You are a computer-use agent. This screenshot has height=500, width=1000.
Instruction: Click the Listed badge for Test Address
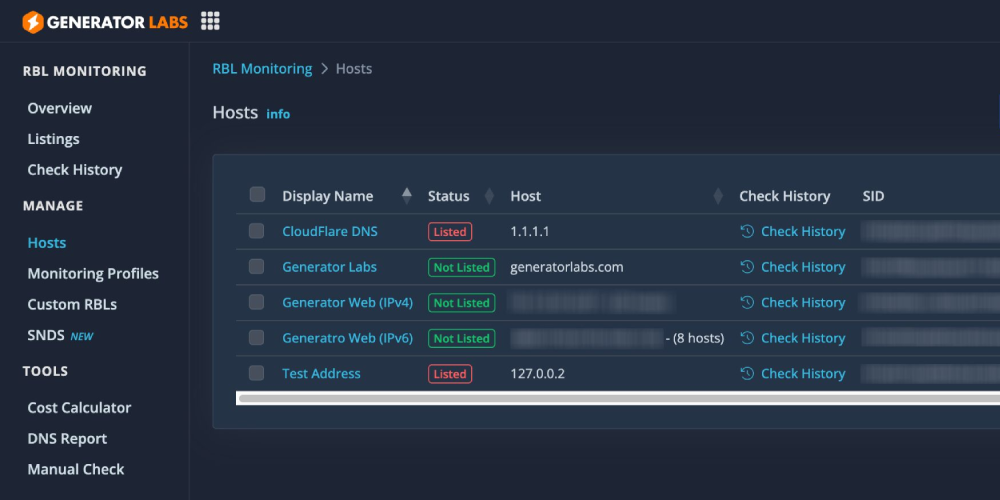click(x=450, y=374)
